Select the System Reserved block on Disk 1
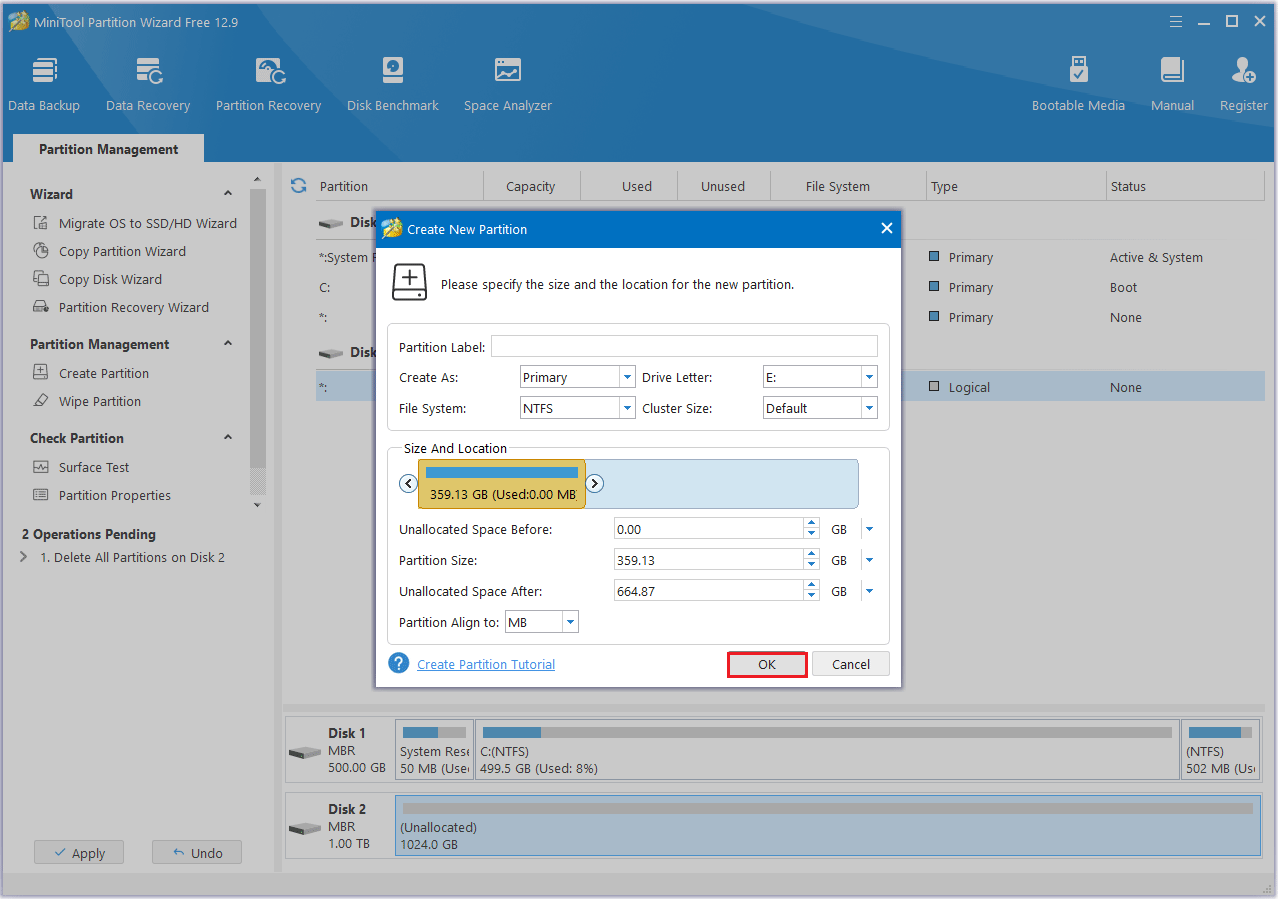 (435, 749)
